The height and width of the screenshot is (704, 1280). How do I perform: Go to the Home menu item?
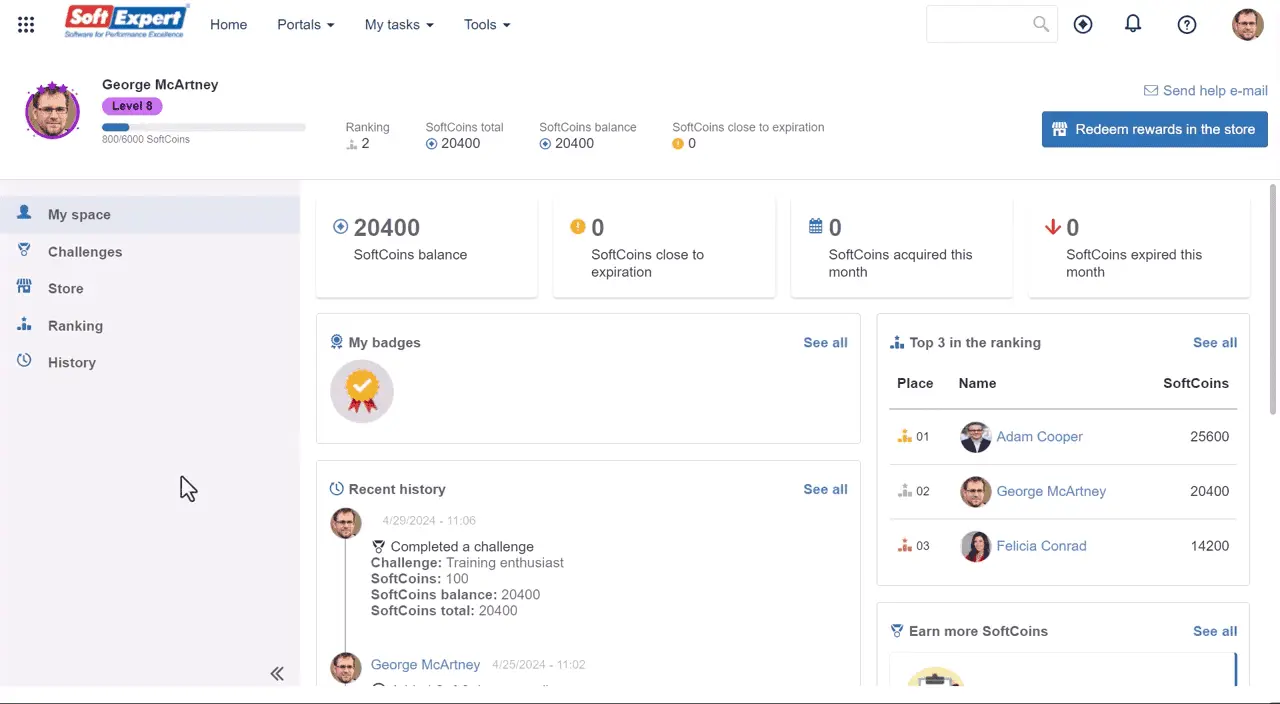pyautogui.click(x=228, y=25)
